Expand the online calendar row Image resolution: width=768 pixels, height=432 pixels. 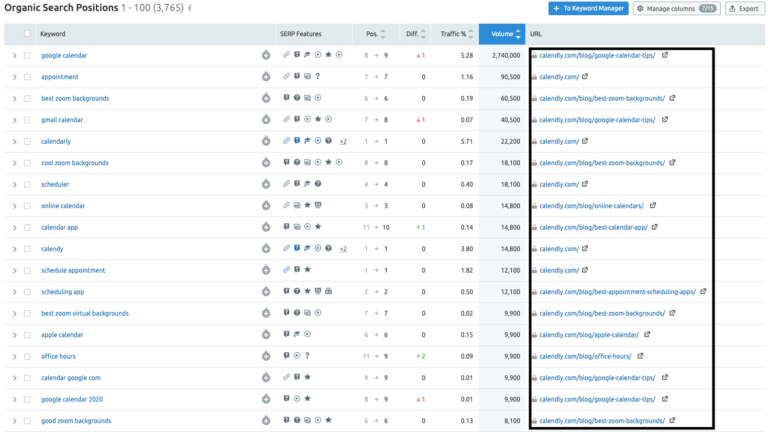pyautogui.click(x=14, y=206)
